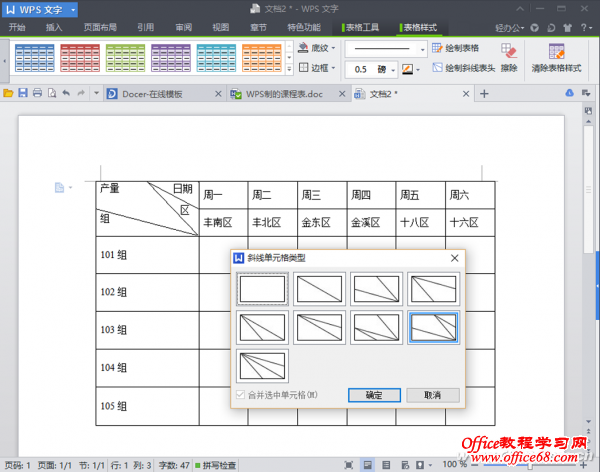
Task: Open the 审阅 ribbon tab
Action: [x=184, y=28]
